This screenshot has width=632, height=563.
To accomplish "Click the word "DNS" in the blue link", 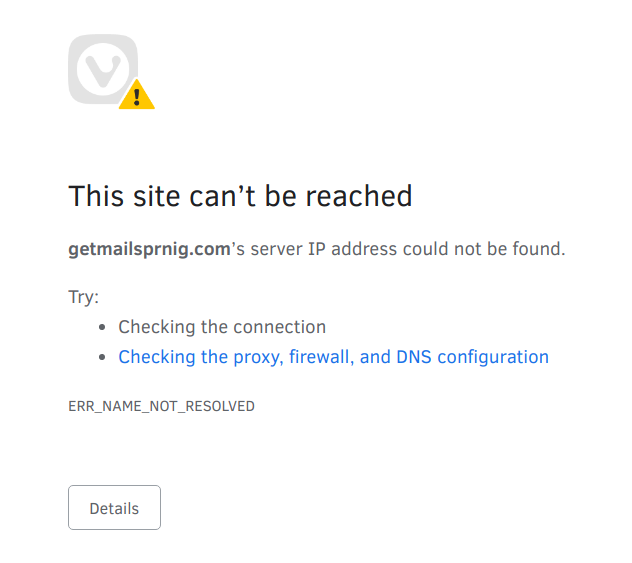I will 414,357.
